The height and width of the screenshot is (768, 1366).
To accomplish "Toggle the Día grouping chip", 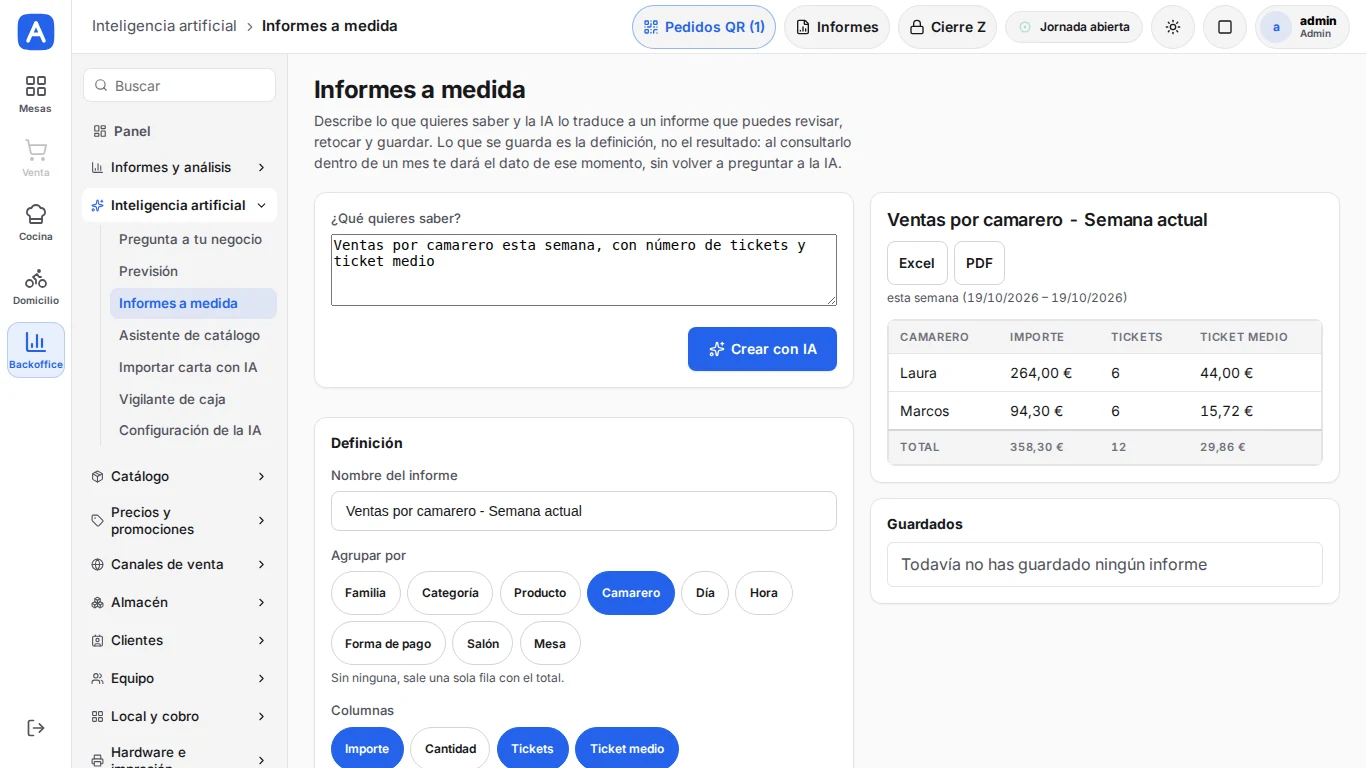I will pos(705,593).
